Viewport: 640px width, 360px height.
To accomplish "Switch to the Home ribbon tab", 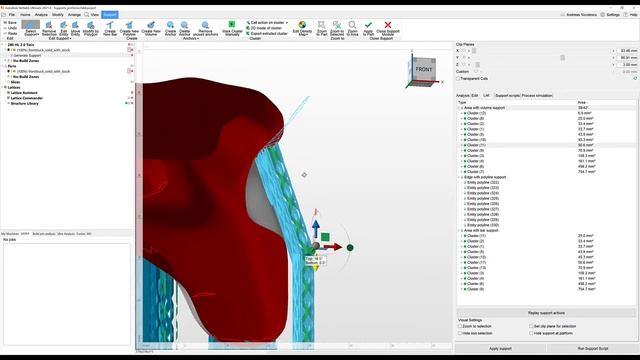I will [x=25, y=15].
